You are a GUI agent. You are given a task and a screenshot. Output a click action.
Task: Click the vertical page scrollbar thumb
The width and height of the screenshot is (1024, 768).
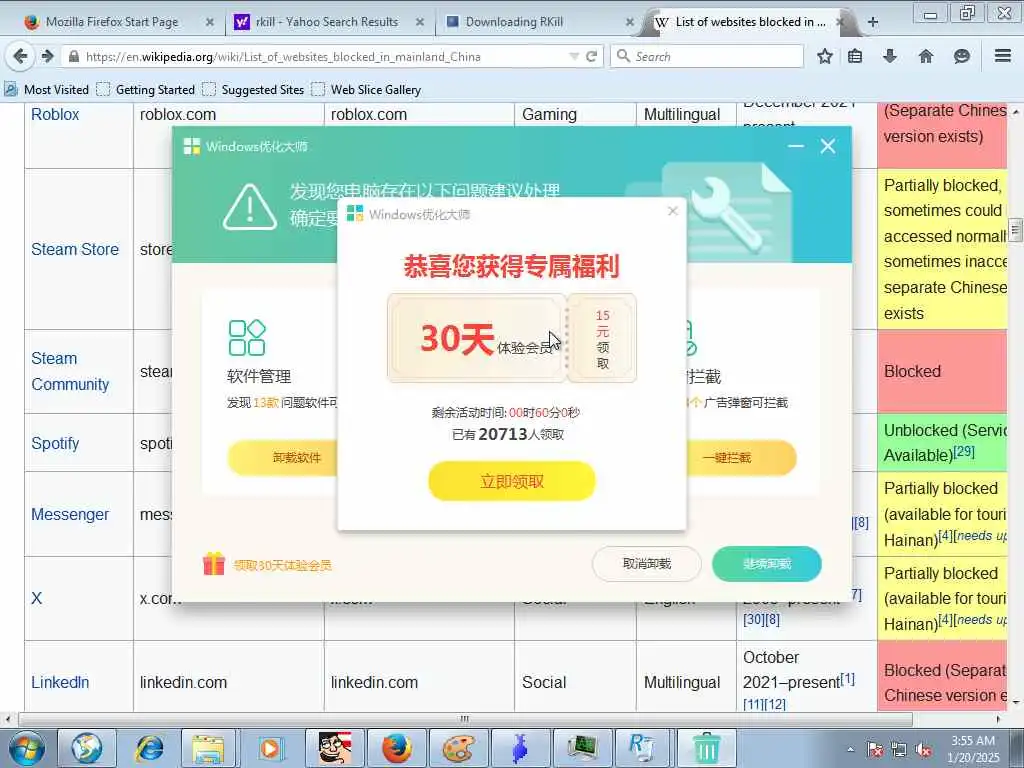(1014, 230)
